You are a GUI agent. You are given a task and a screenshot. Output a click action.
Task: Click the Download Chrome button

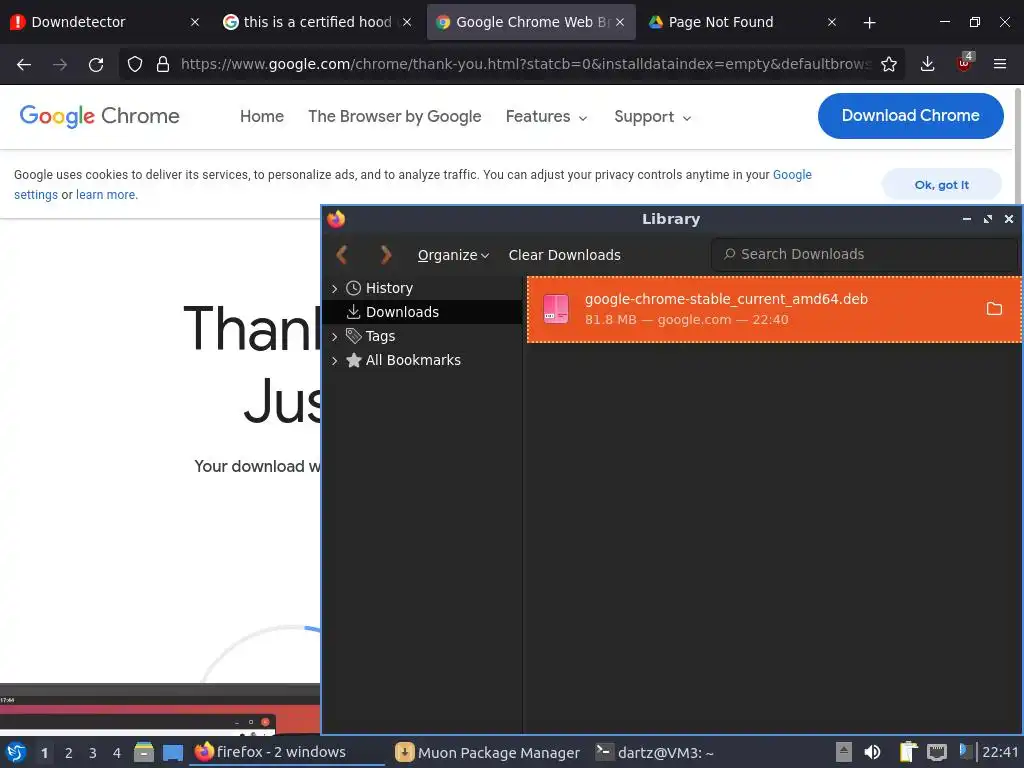tap(910, 116)
